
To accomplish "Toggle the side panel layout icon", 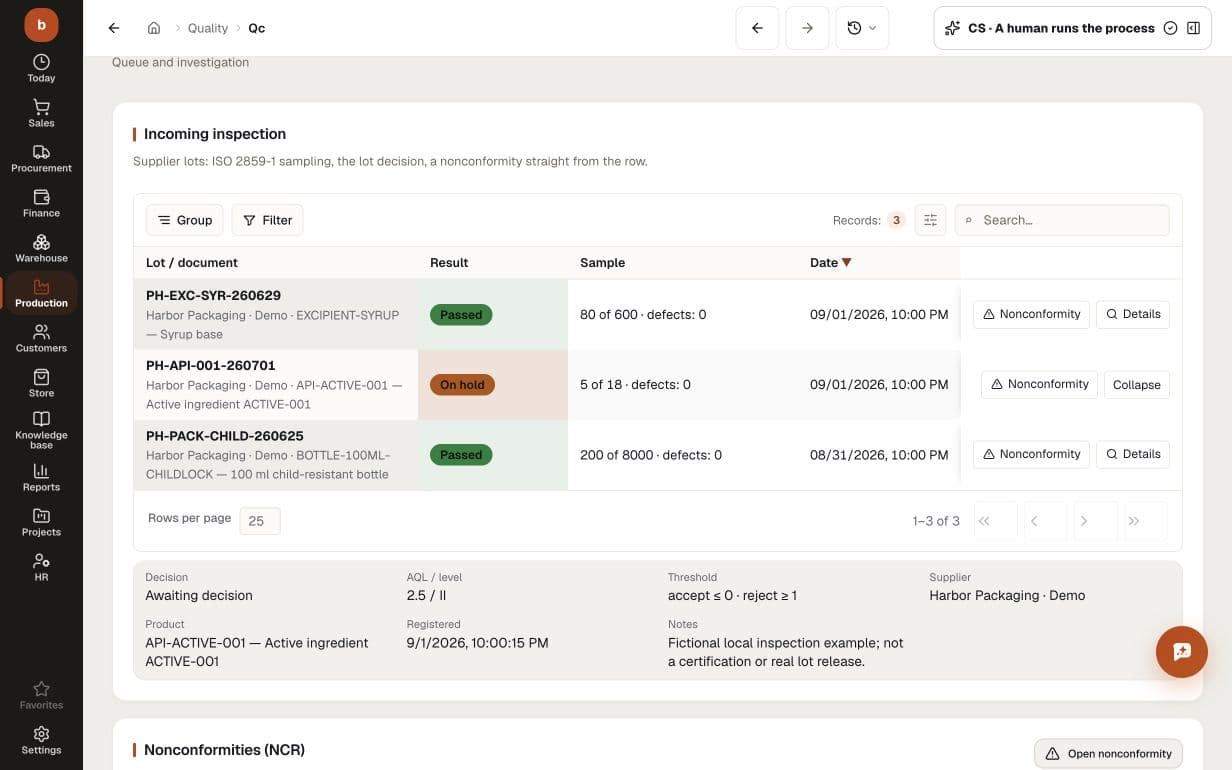I will pyautogui.click(x=1193, y=28).
